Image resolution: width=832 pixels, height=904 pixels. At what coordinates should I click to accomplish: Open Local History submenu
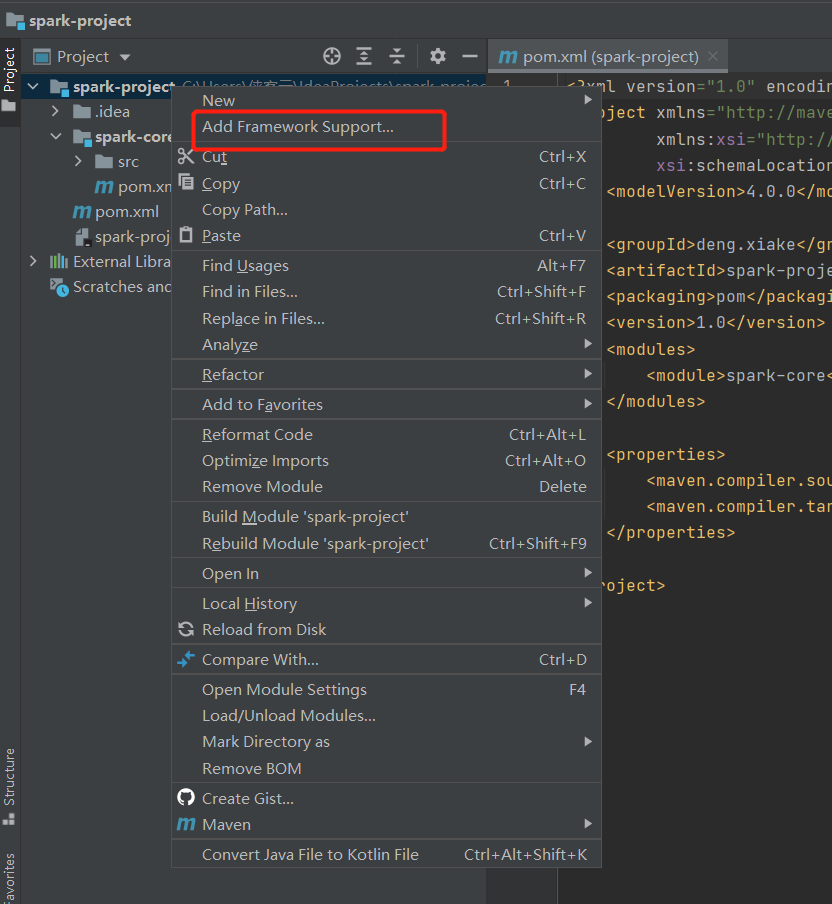point(386,603)
